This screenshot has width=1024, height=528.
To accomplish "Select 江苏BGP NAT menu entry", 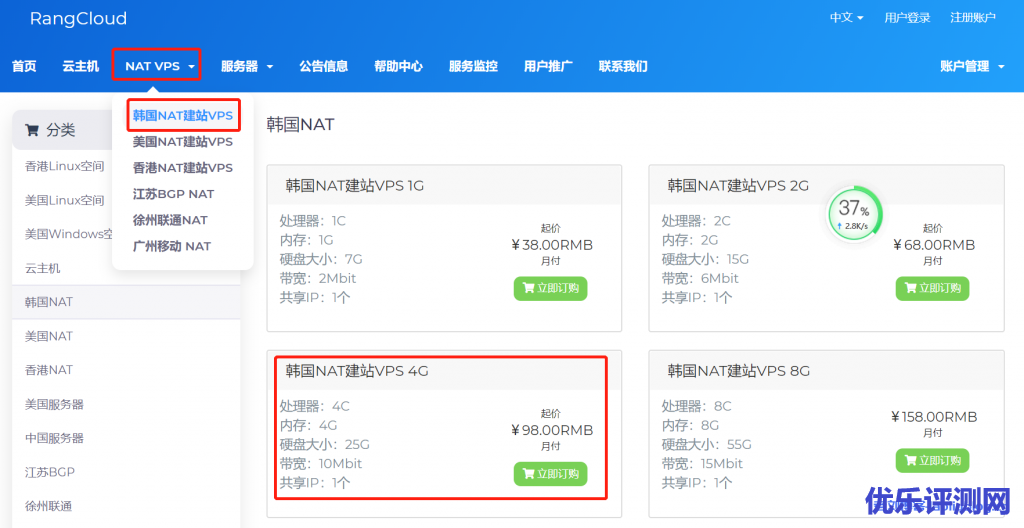I will pyautogui.click(x=173, y=194).
